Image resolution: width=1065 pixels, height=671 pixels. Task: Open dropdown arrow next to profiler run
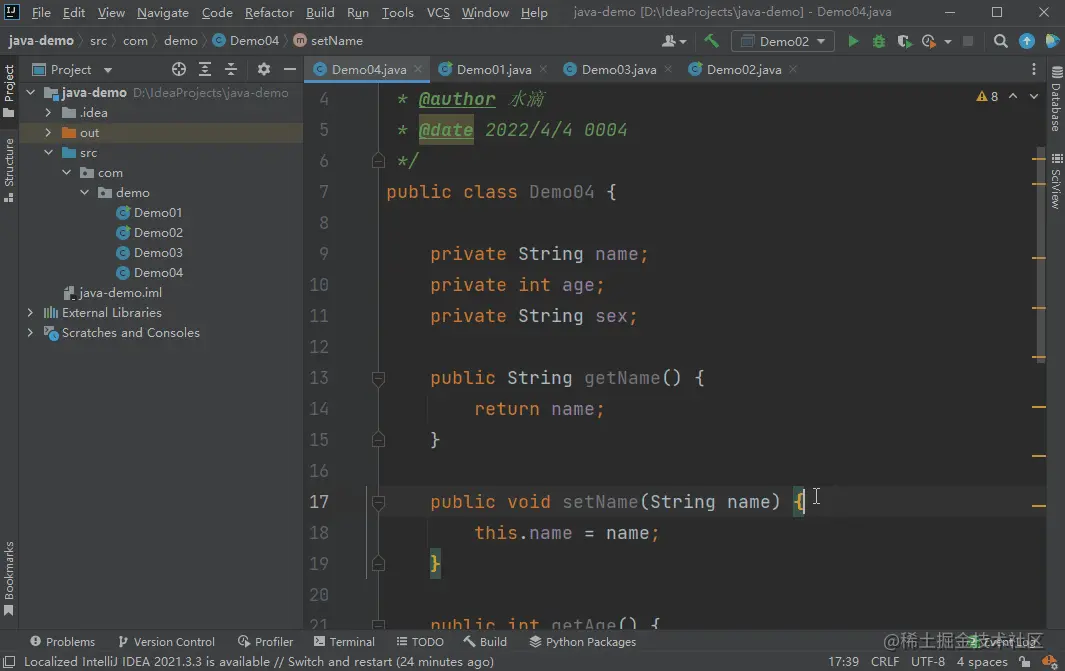coord(947,42)
